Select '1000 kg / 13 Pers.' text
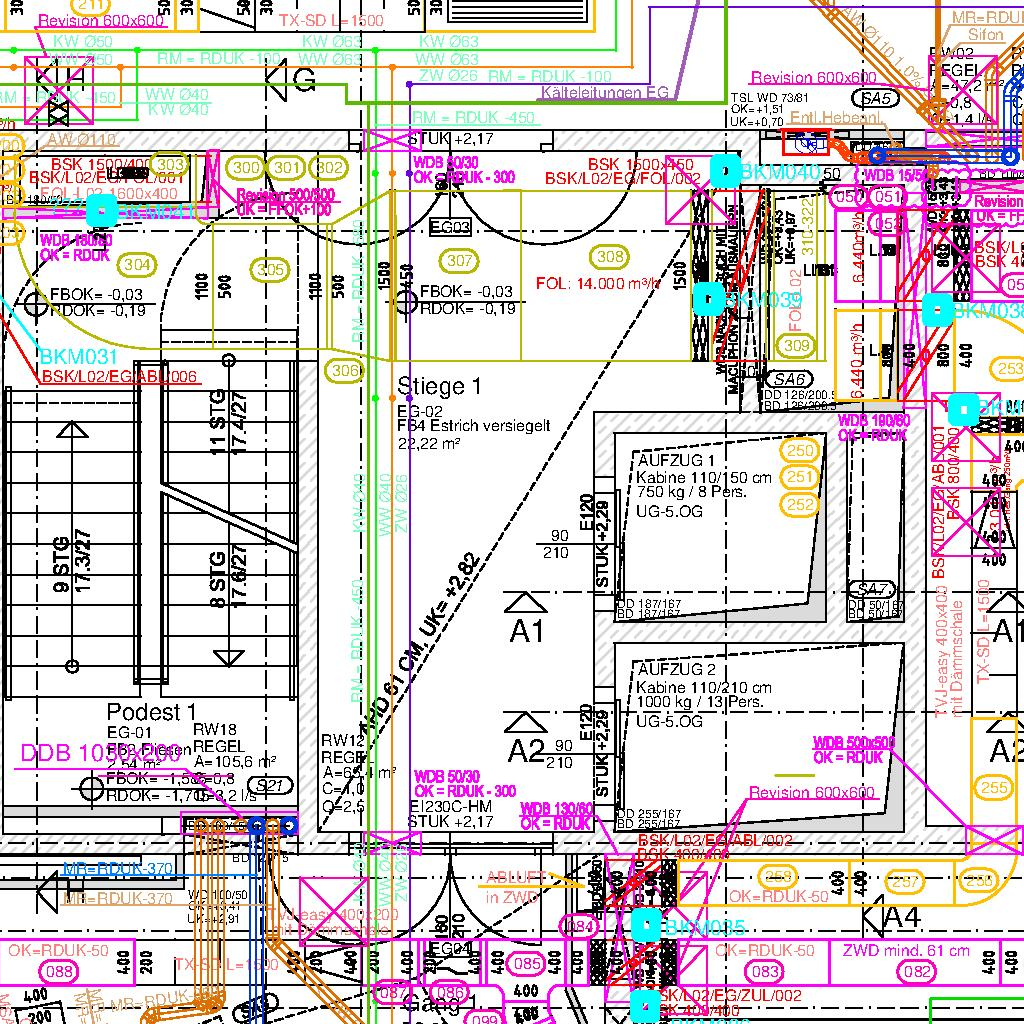 [x=699, y=702]
